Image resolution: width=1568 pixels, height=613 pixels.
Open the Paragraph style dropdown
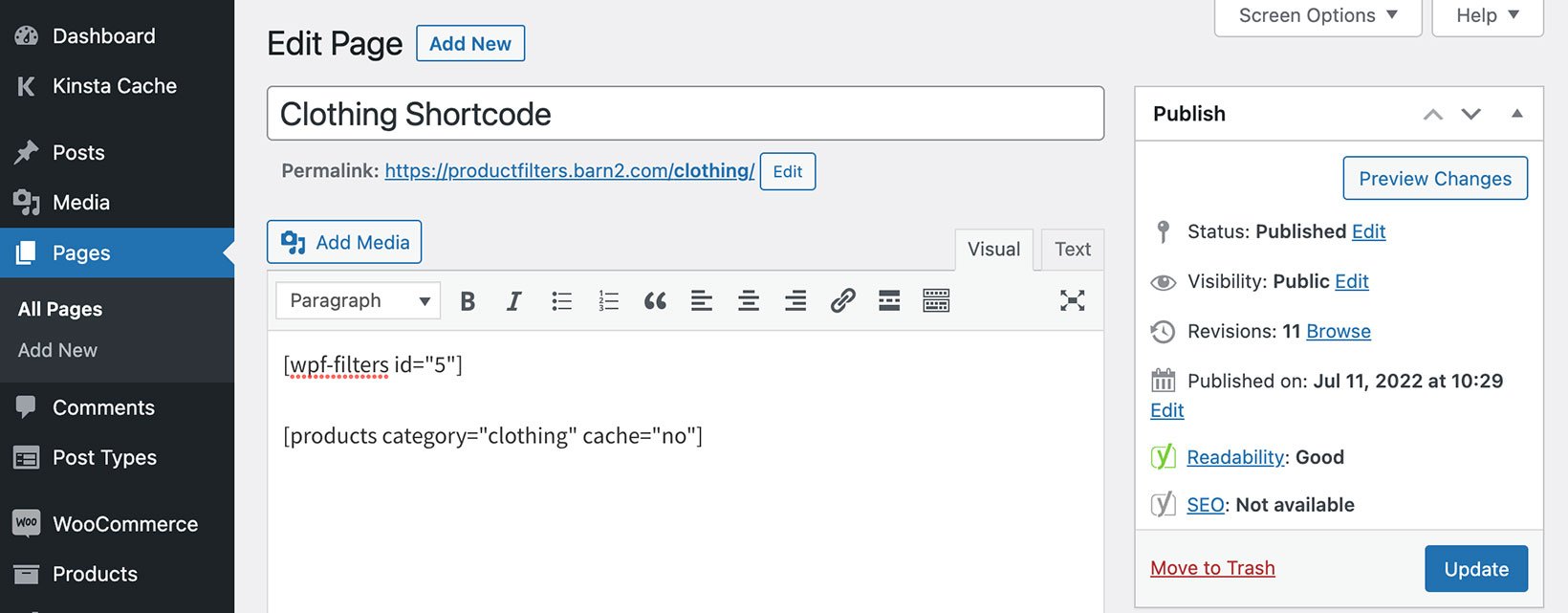(x=357, y=300)
